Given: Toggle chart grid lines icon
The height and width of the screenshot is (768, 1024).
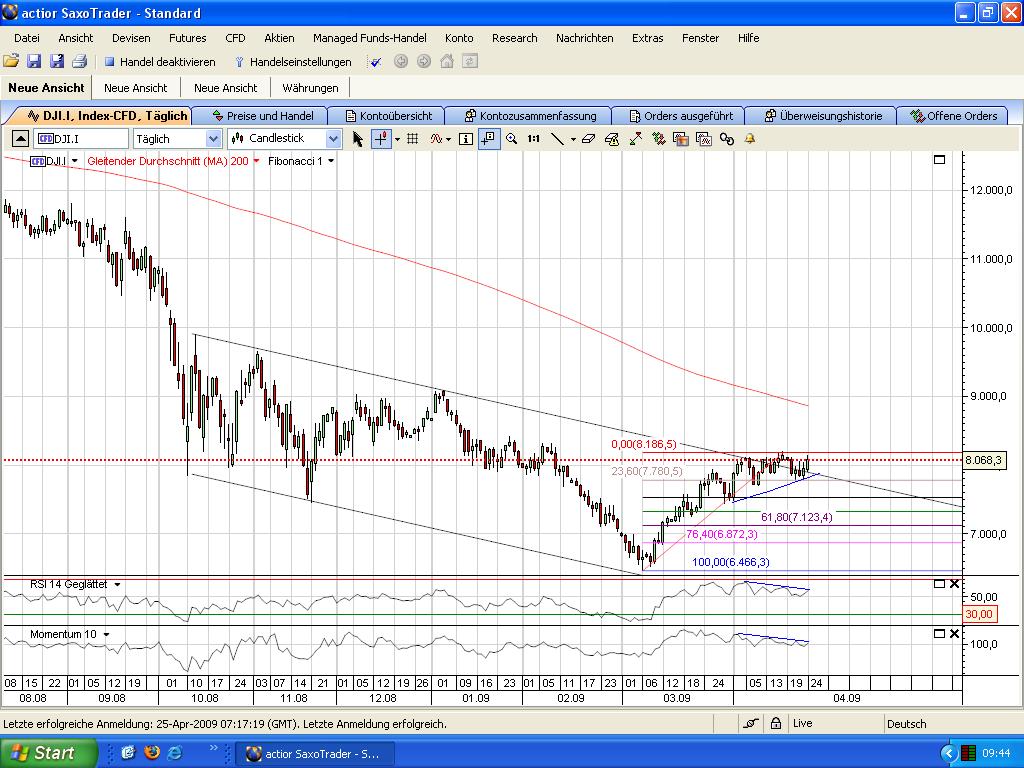Looking at the screenshot, I should [x=412, y=139].
